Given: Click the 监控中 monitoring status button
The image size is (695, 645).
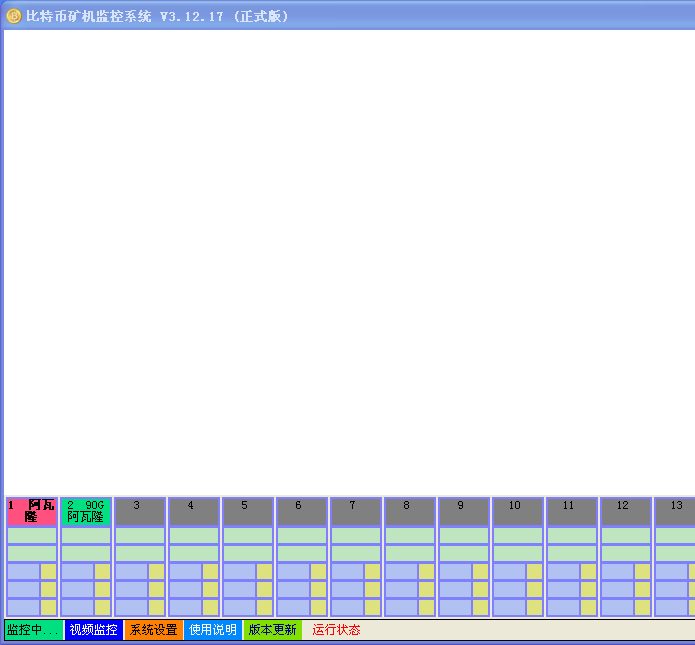Looking at the screenshot, I should (33, 630).
